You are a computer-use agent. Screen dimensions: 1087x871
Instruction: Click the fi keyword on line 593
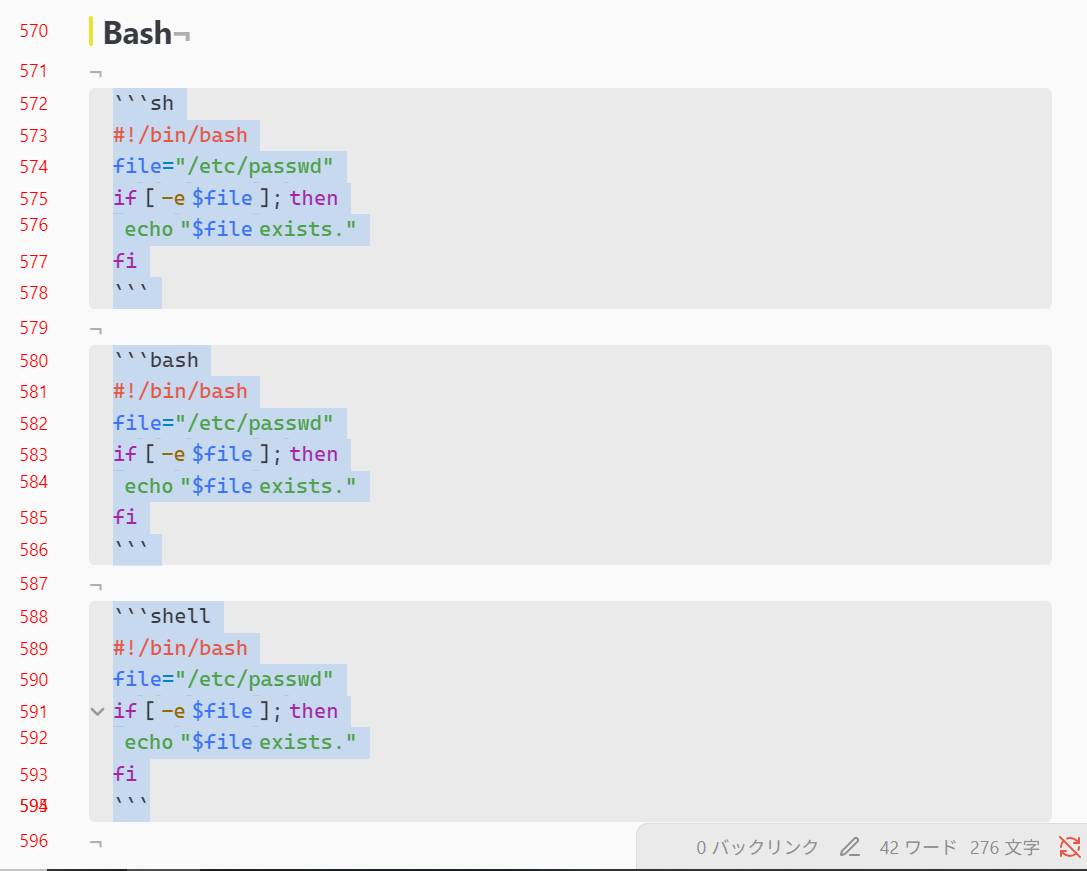125,774
